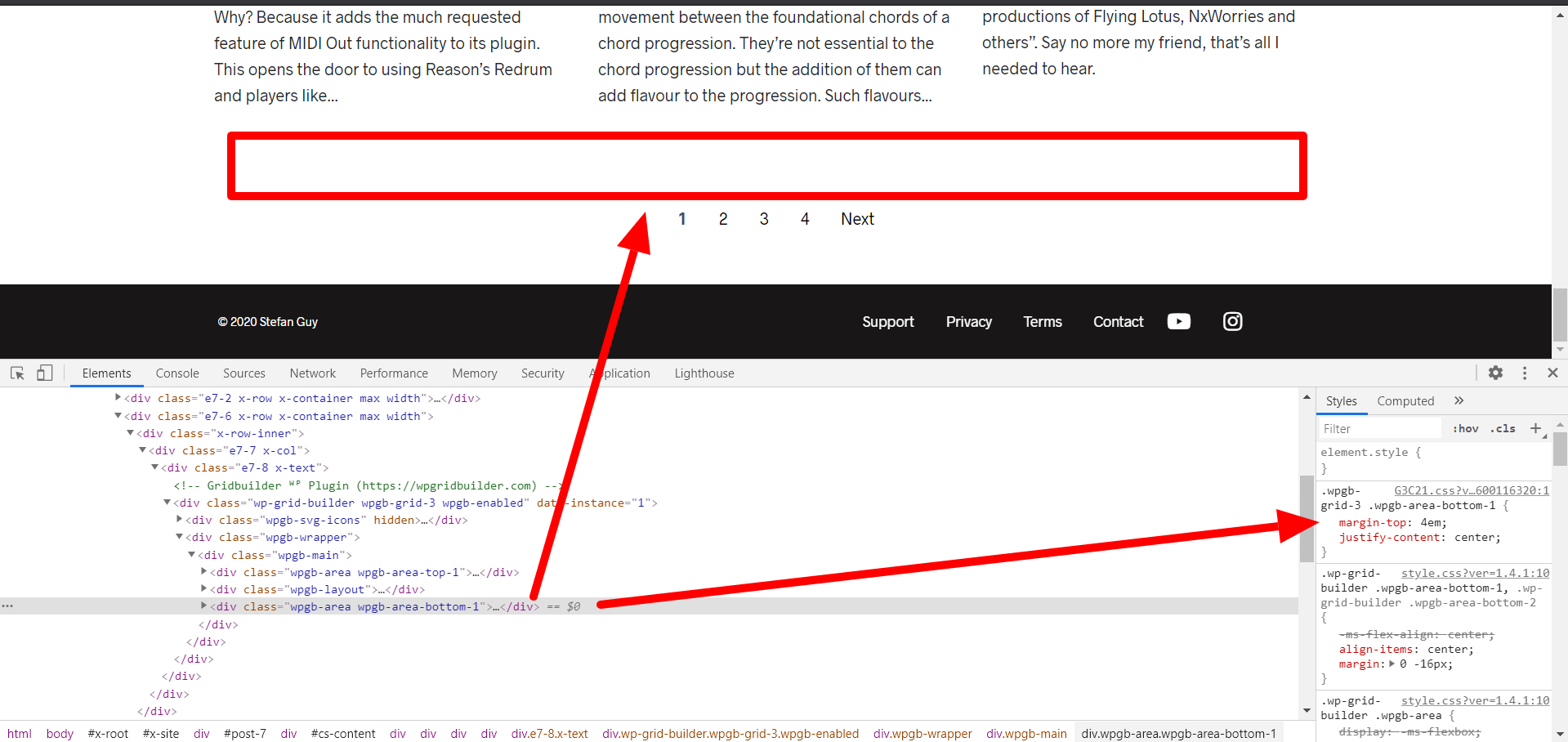Open the Terms footer link
The width and height of the screenshot is (1568, 742).
click(1043, 322)
